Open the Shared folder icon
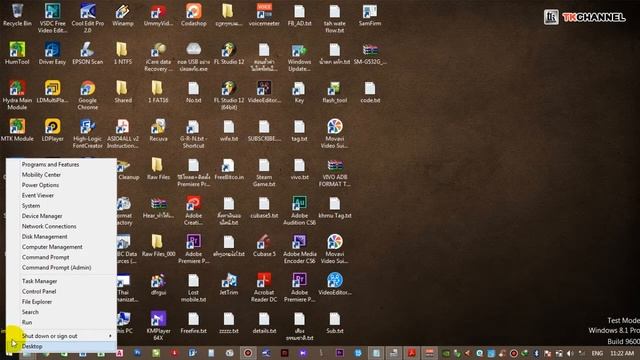This screenshot has width=640, height=360. [x=123, y=91]
